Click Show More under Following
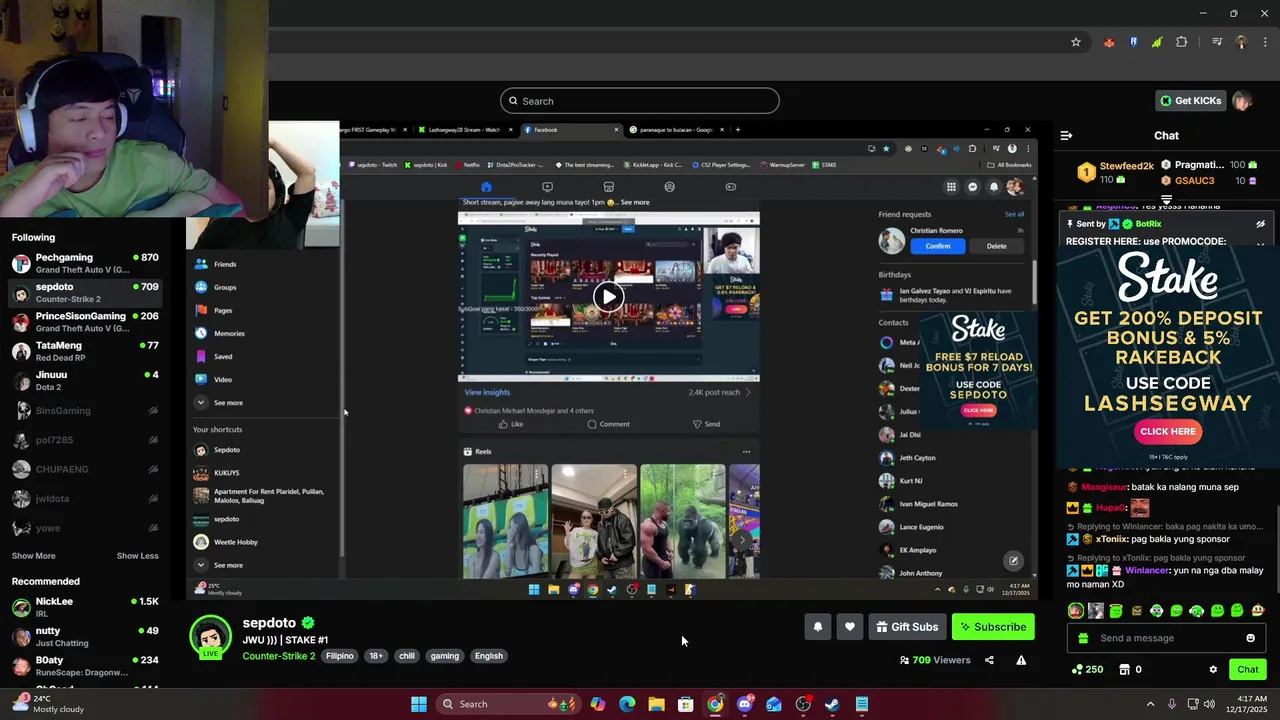The height and width of the screenshot is (720, 1280). [x=34, y=556]
